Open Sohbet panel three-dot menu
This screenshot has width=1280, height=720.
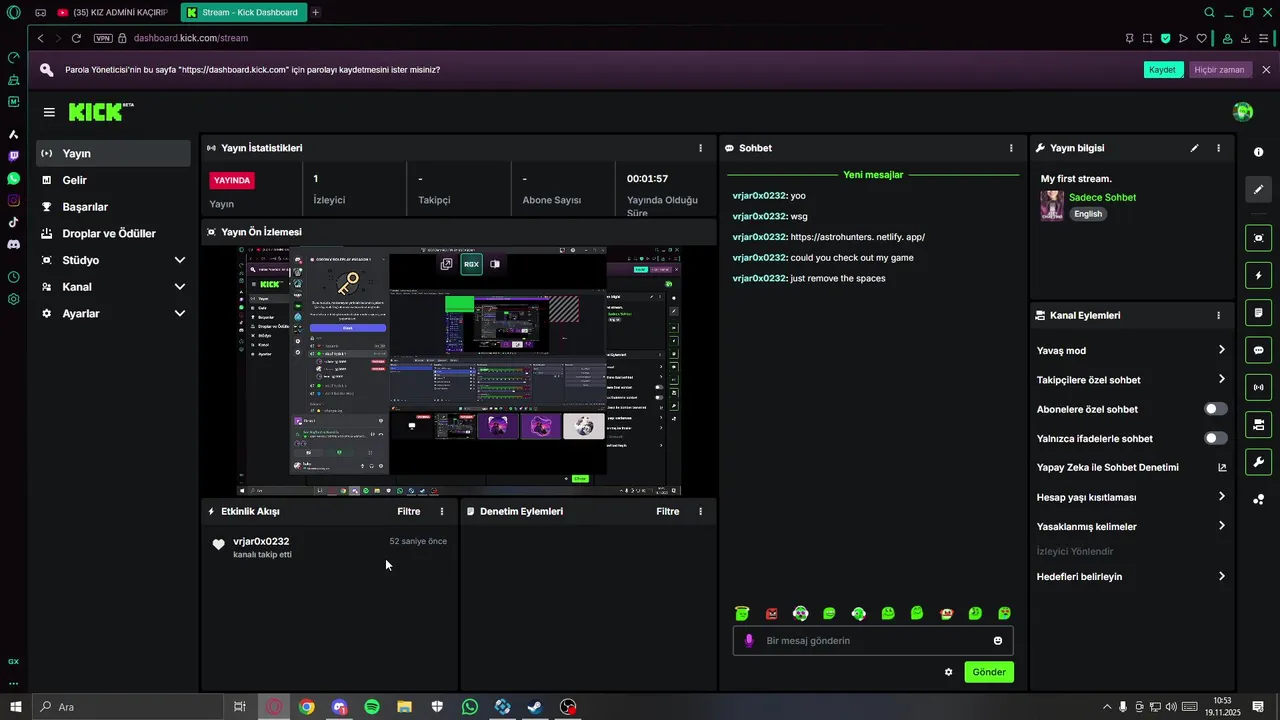(1011, 148)
